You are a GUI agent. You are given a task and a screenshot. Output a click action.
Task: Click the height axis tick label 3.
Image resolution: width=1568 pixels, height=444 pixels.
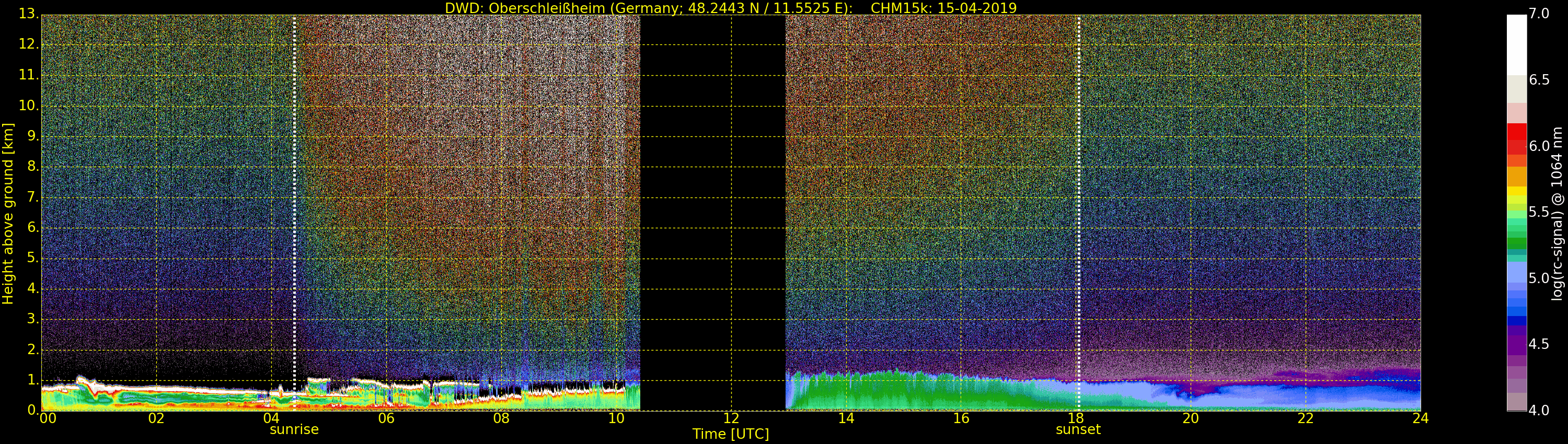tap(32, 318)
